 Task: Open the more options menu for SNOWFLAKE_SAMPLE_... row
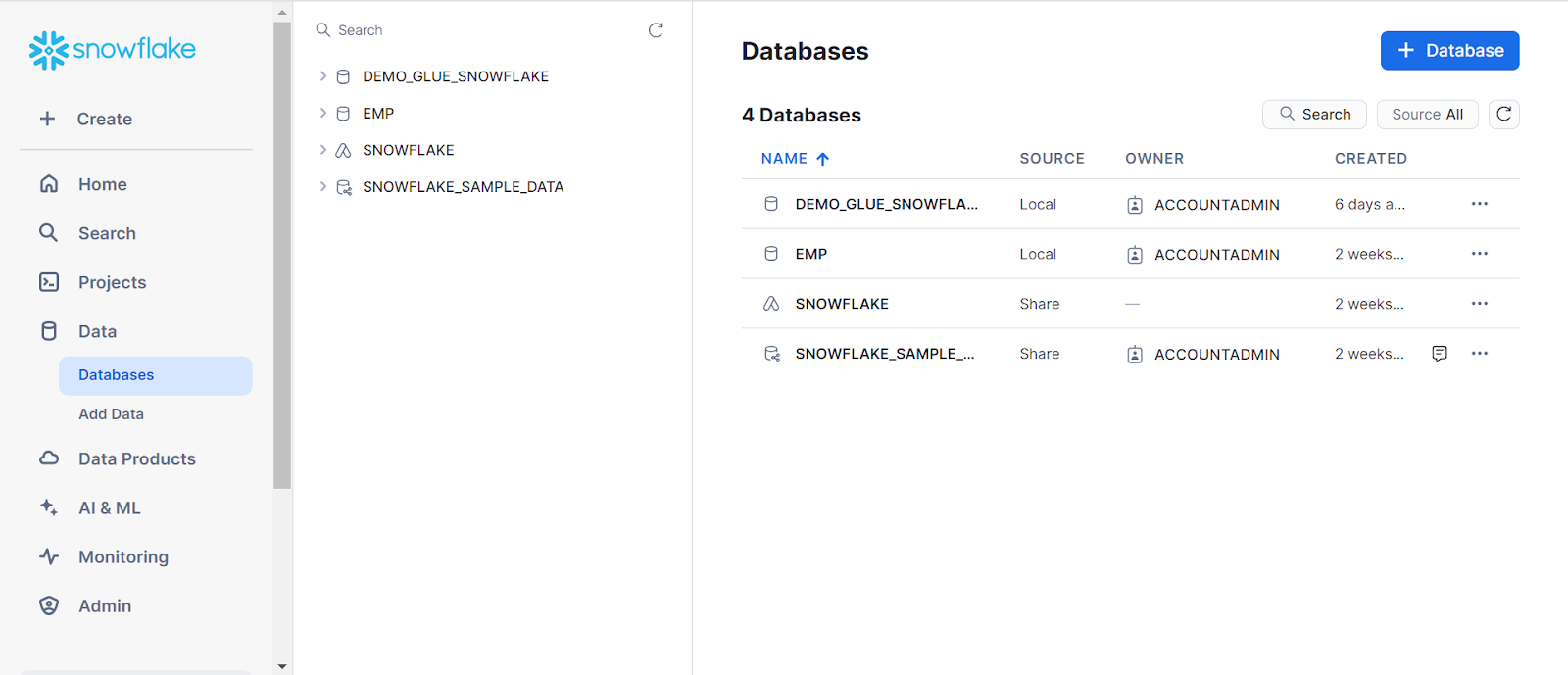(1480, 354)
